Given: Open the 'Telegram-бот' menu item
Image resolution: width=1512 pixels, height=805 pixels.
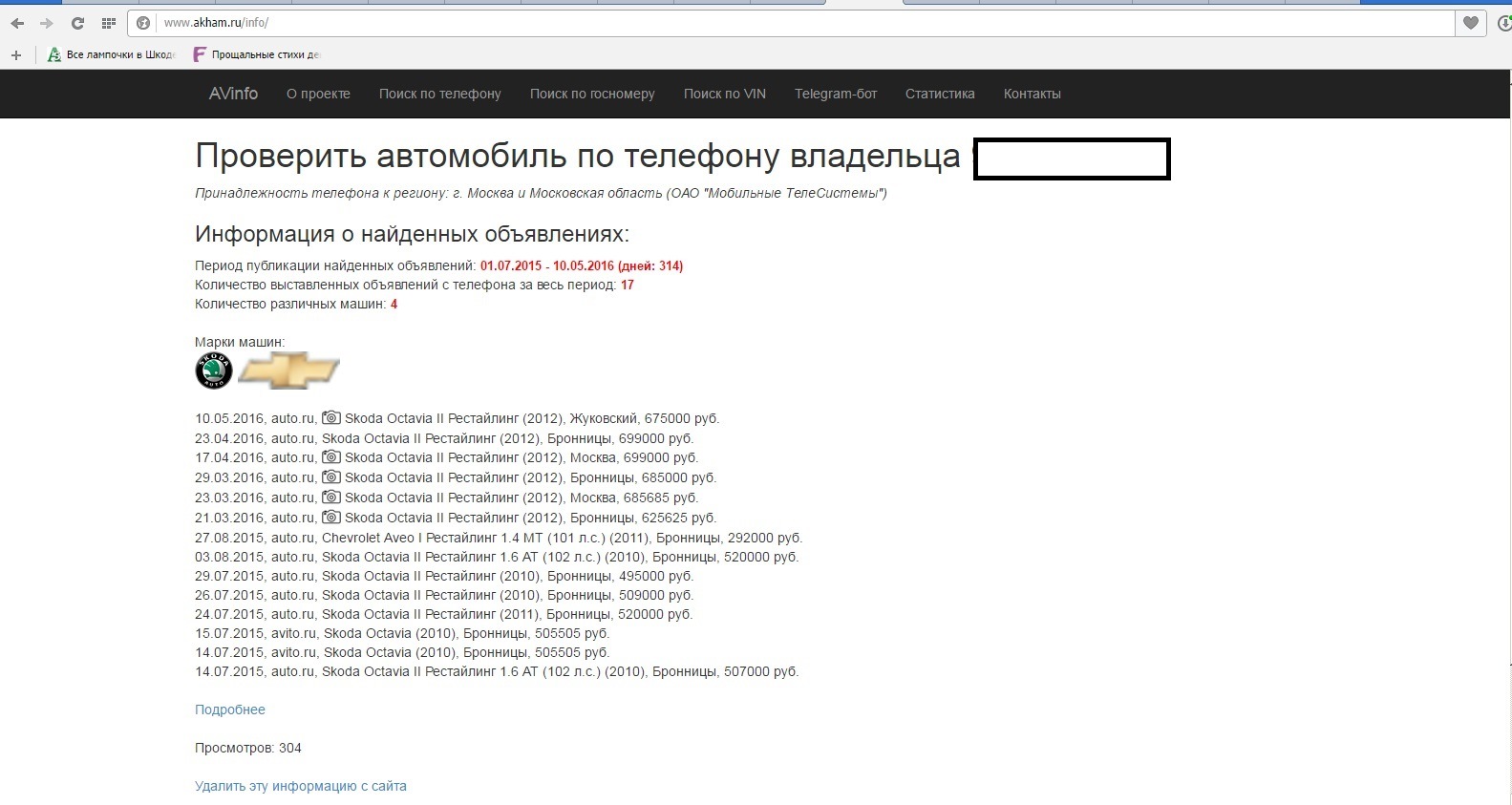Looking at the screenshot, I should pos(836,94).
